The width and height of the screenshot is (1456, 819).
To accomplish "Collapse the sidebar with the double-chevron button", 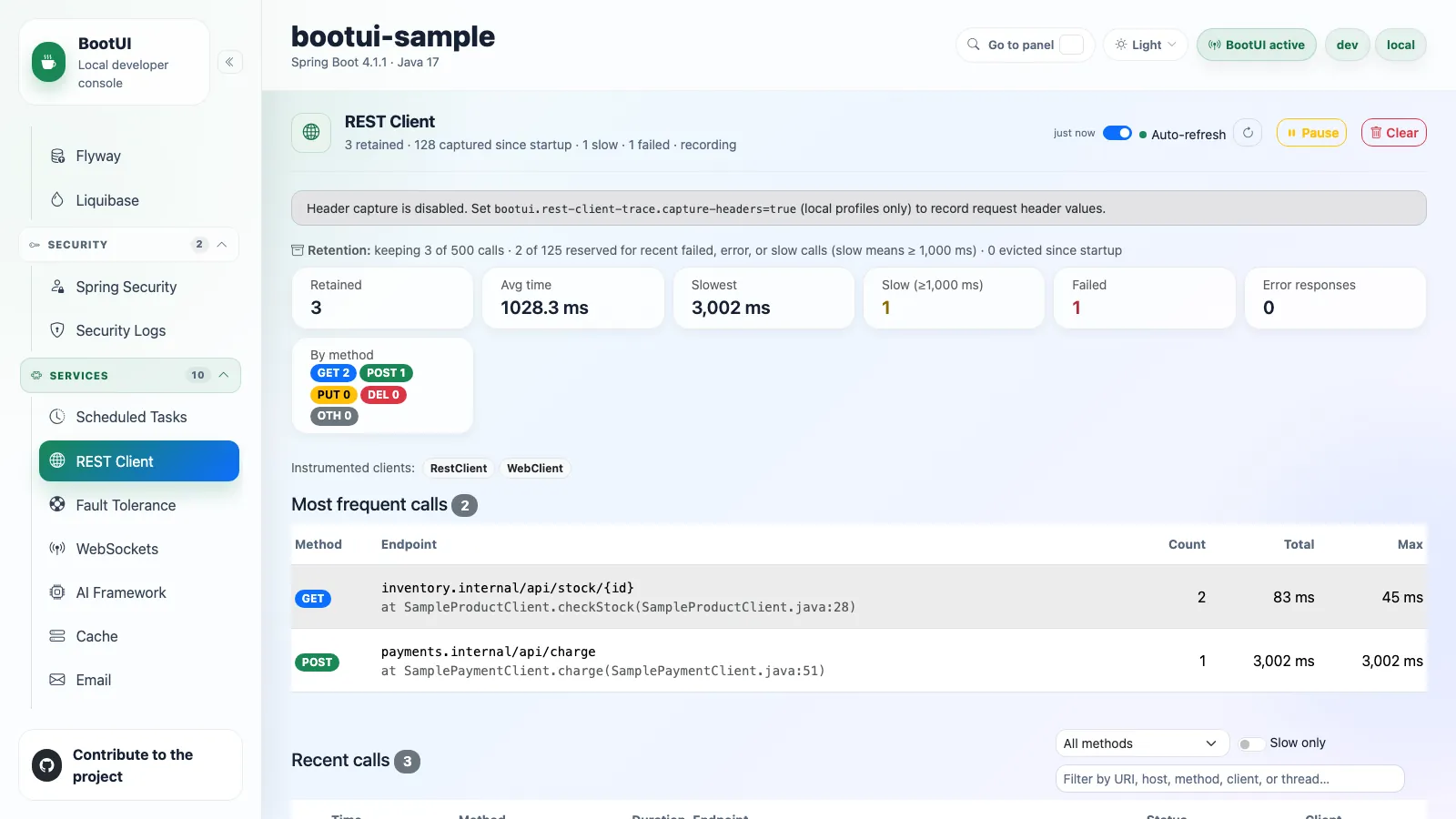I will tap(230, 62).
